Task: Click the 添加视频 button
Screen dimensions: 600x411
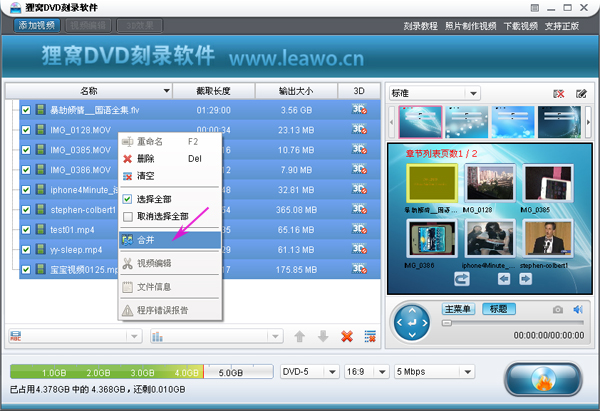Action: [x=37, y=26]
